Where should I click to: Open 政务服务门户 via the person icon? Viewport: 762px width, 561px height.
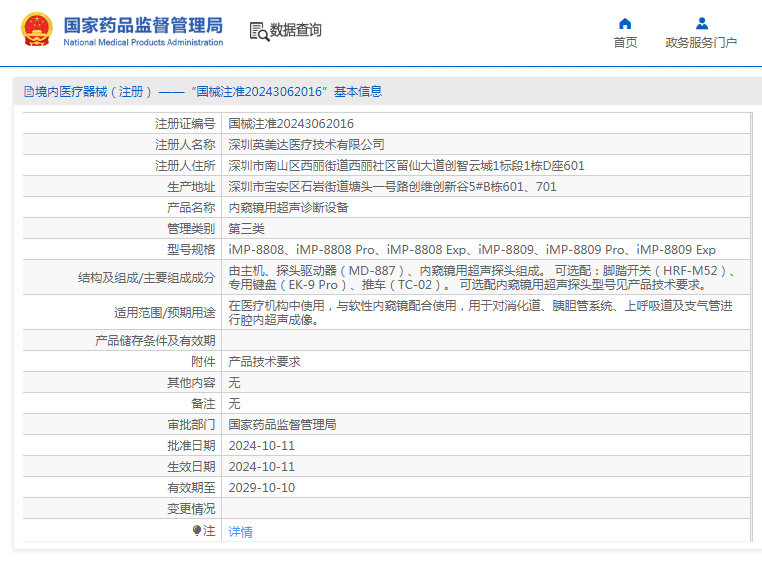[x=702, y=23]
